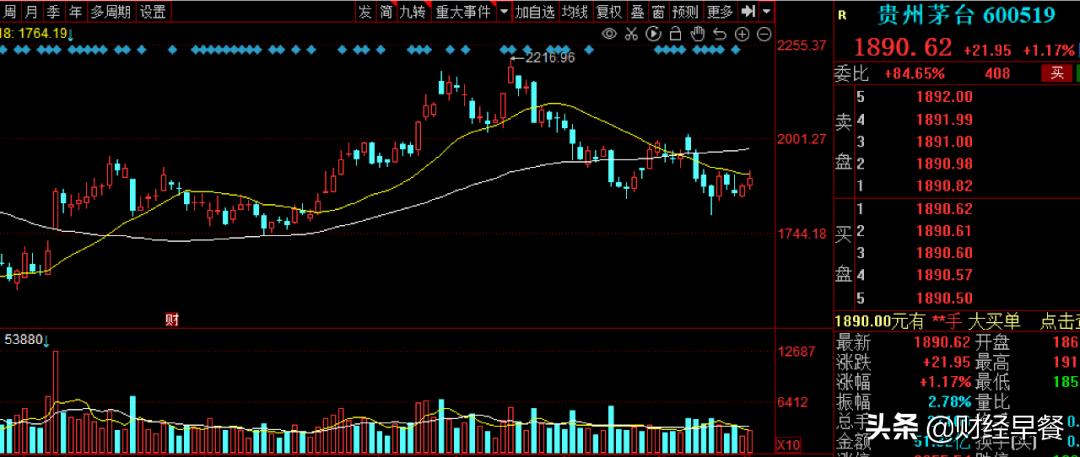Viewport: 1080px width, 457px height.
Task: Switch to 周 weekly period tab
Action: [10, 12]
